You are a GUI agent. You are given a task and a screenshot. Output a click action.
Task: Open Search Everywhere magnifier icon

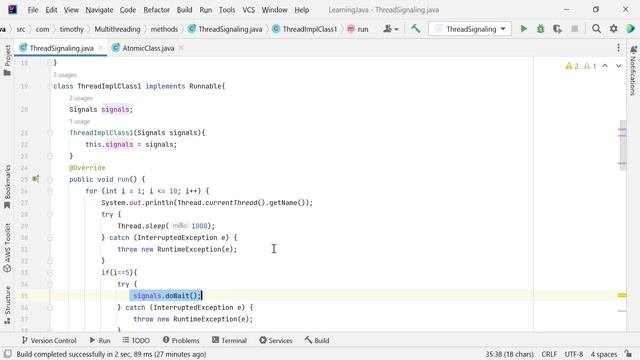(x=596, y=29)
